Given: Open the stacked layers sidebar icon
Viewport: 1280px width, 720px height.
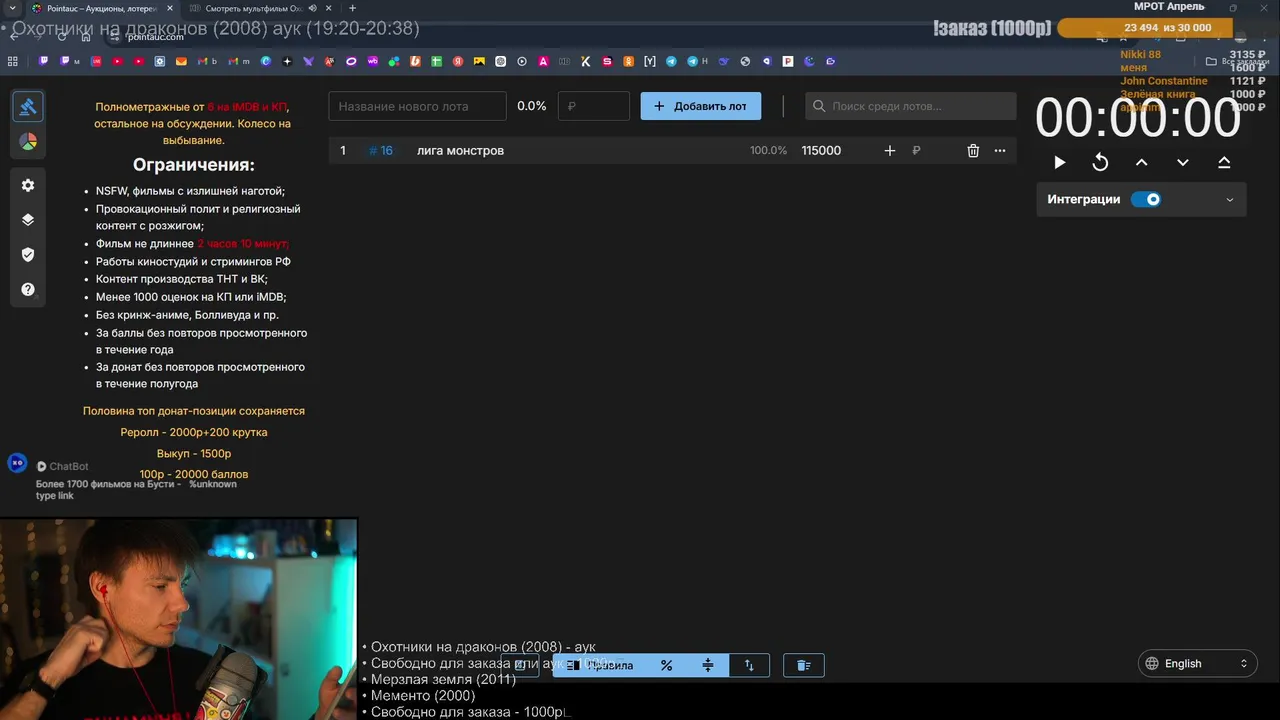Looking at the screenshot, I should 28,220.
